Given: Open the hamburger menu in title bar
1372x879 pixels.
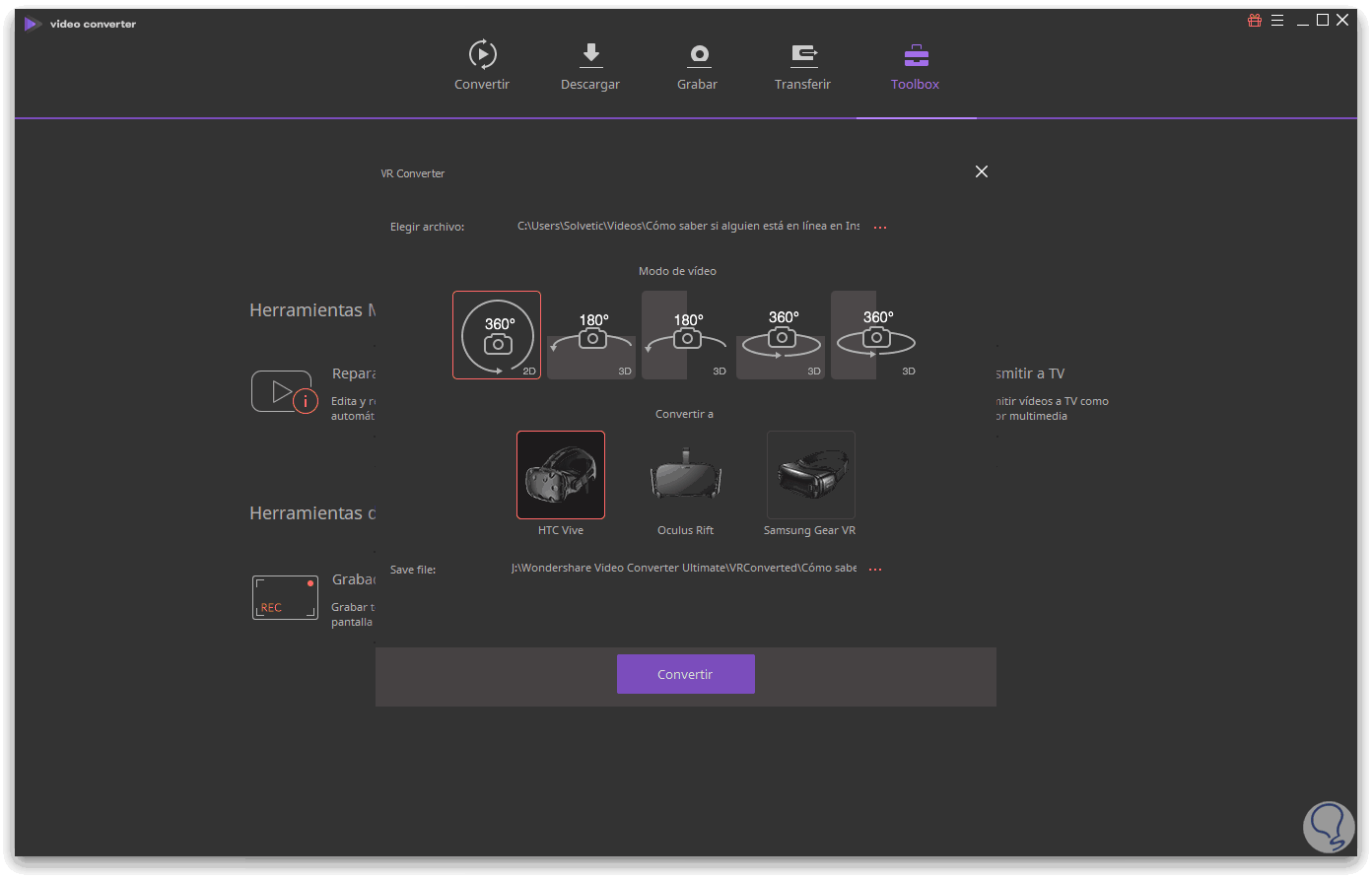Looking at the screenshot, I should coord(1277,20).
